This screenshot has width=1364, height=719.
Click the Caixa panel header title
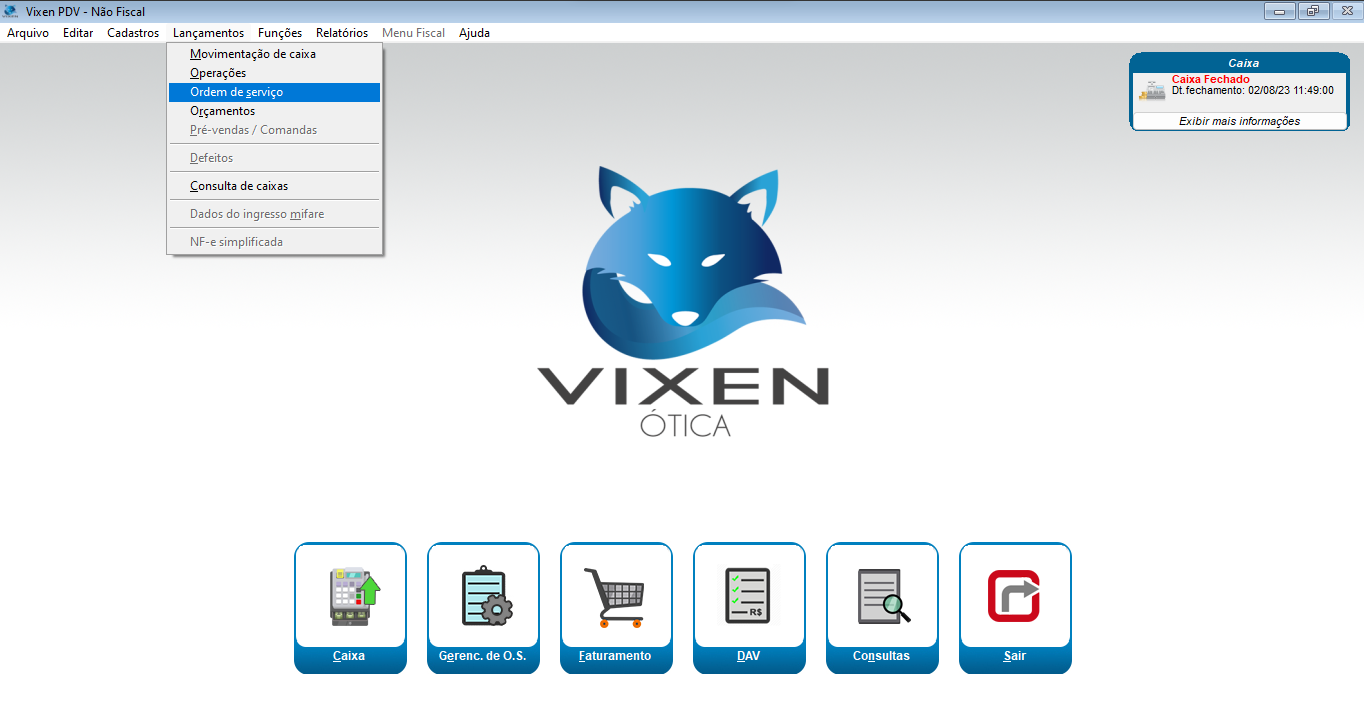1243,63
